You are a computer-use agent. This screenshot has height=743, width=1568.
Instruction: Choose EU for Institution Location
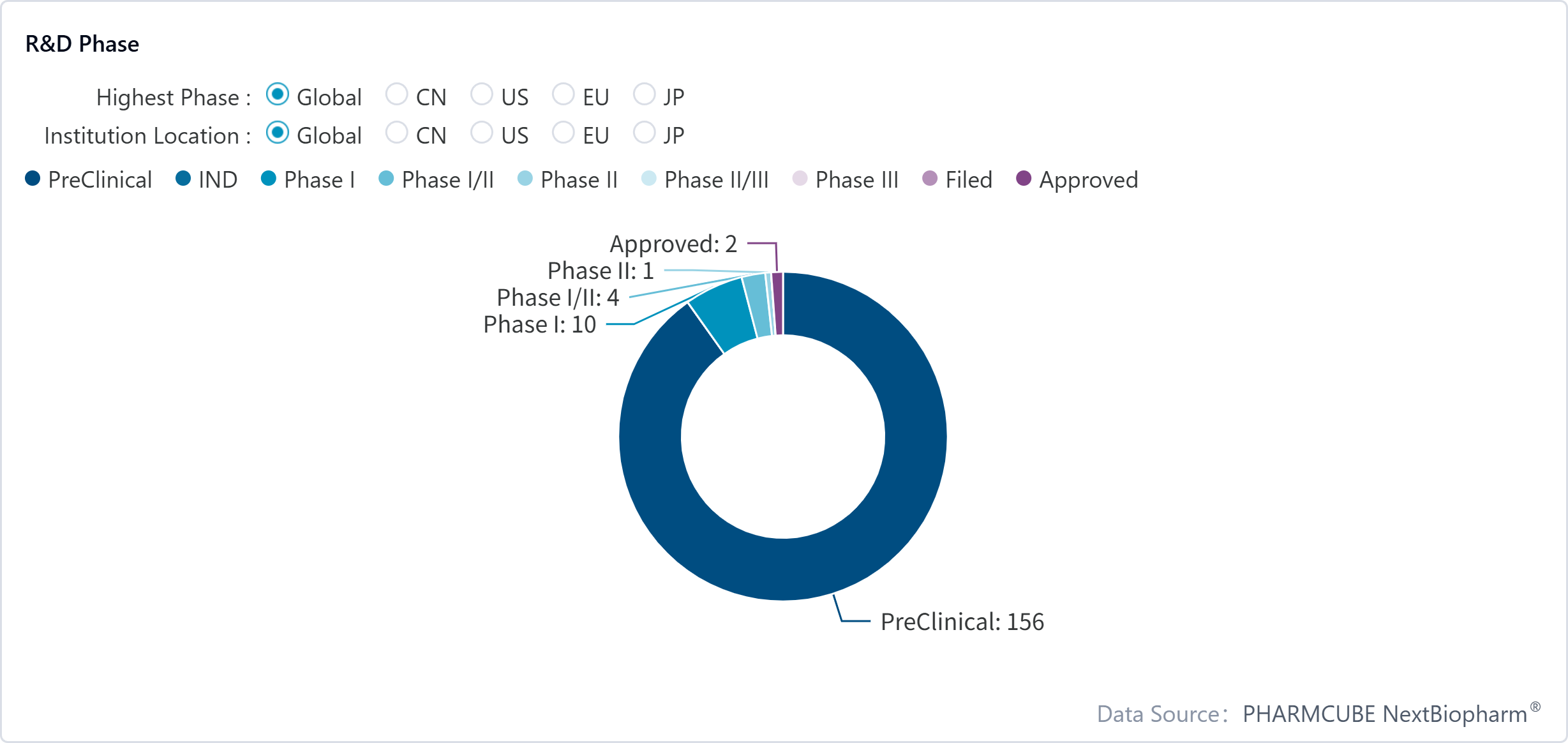[563, 133]
